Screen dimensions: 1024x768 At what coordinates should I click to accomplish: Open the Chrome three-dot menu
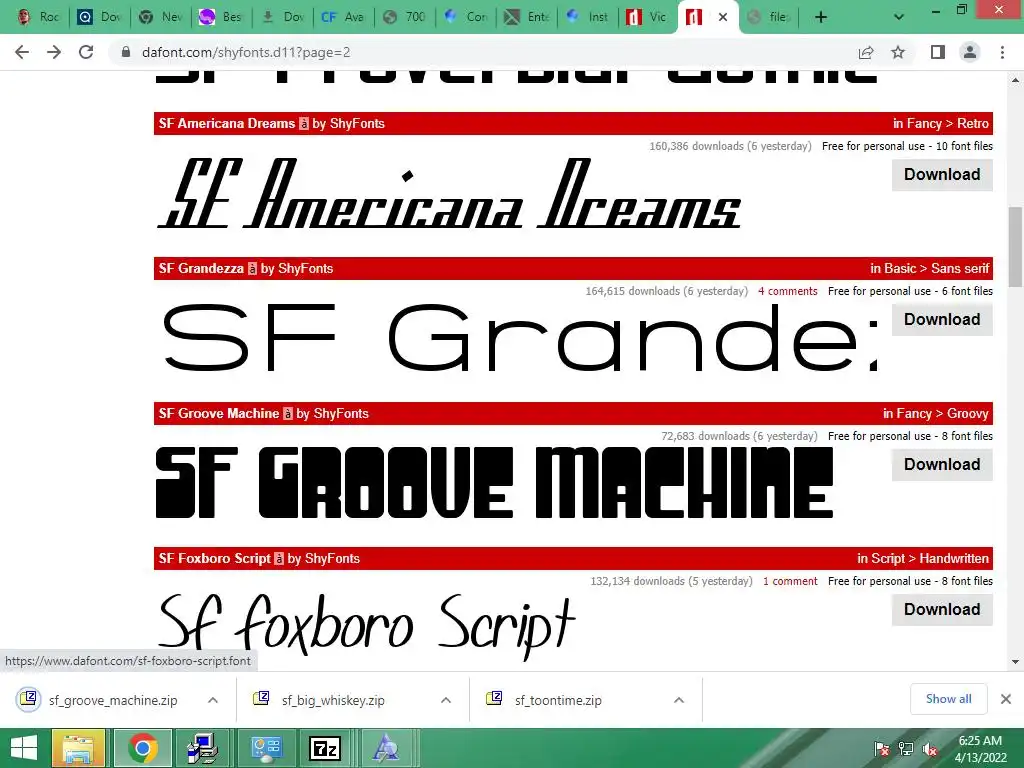1002,52
